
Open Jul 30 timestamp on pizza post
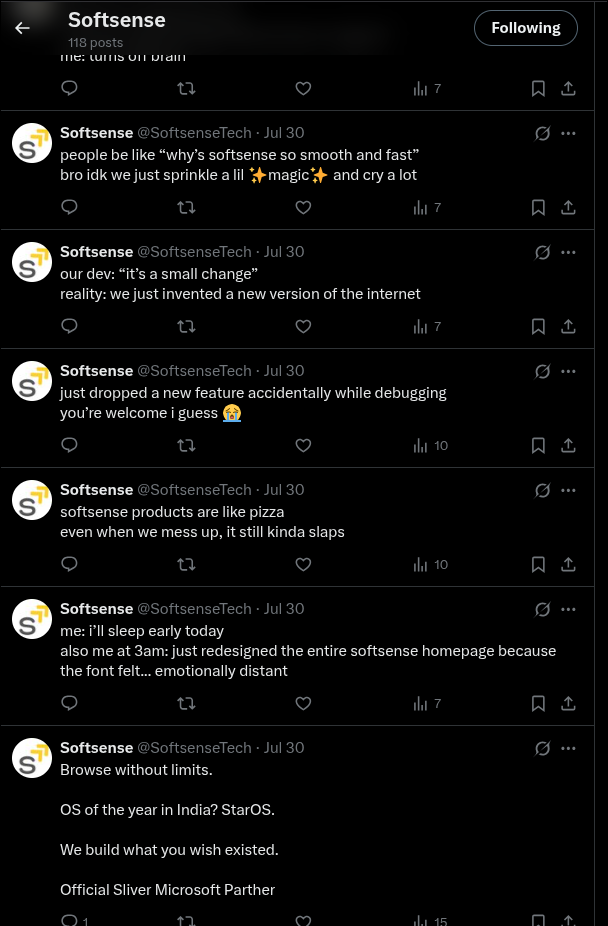tap(284, 490)
